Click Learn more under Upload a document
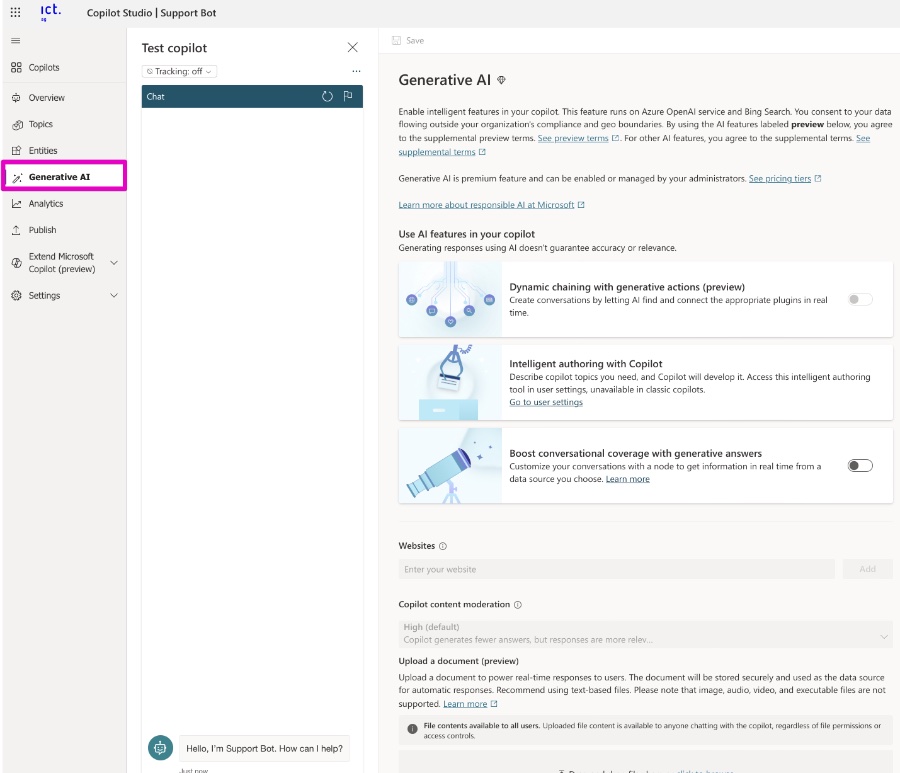This screenshot has height=773, width=900. (x=465, y=704)
